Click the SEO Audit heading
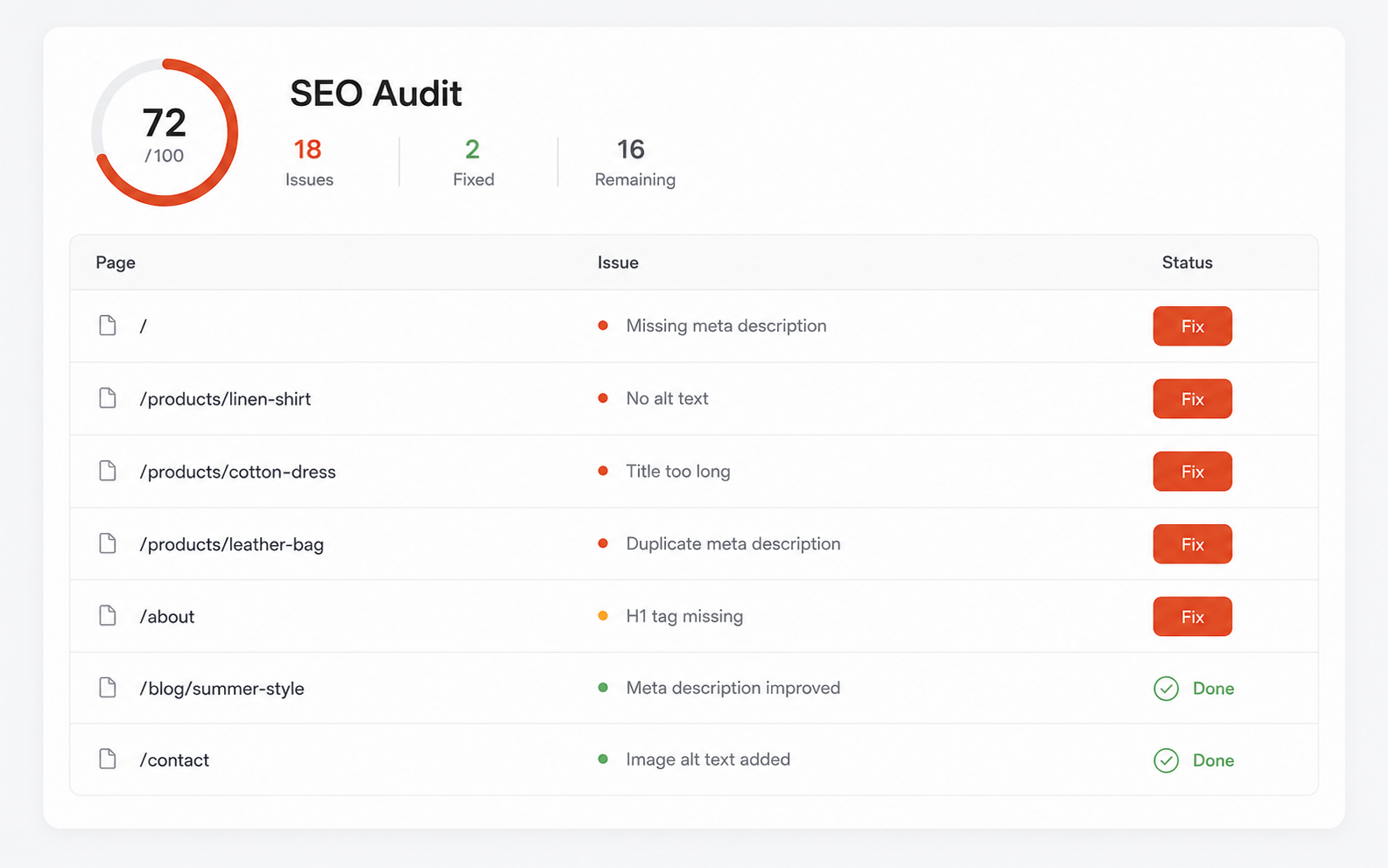This screenshot has height=868, width=1388. coord(375,93)
